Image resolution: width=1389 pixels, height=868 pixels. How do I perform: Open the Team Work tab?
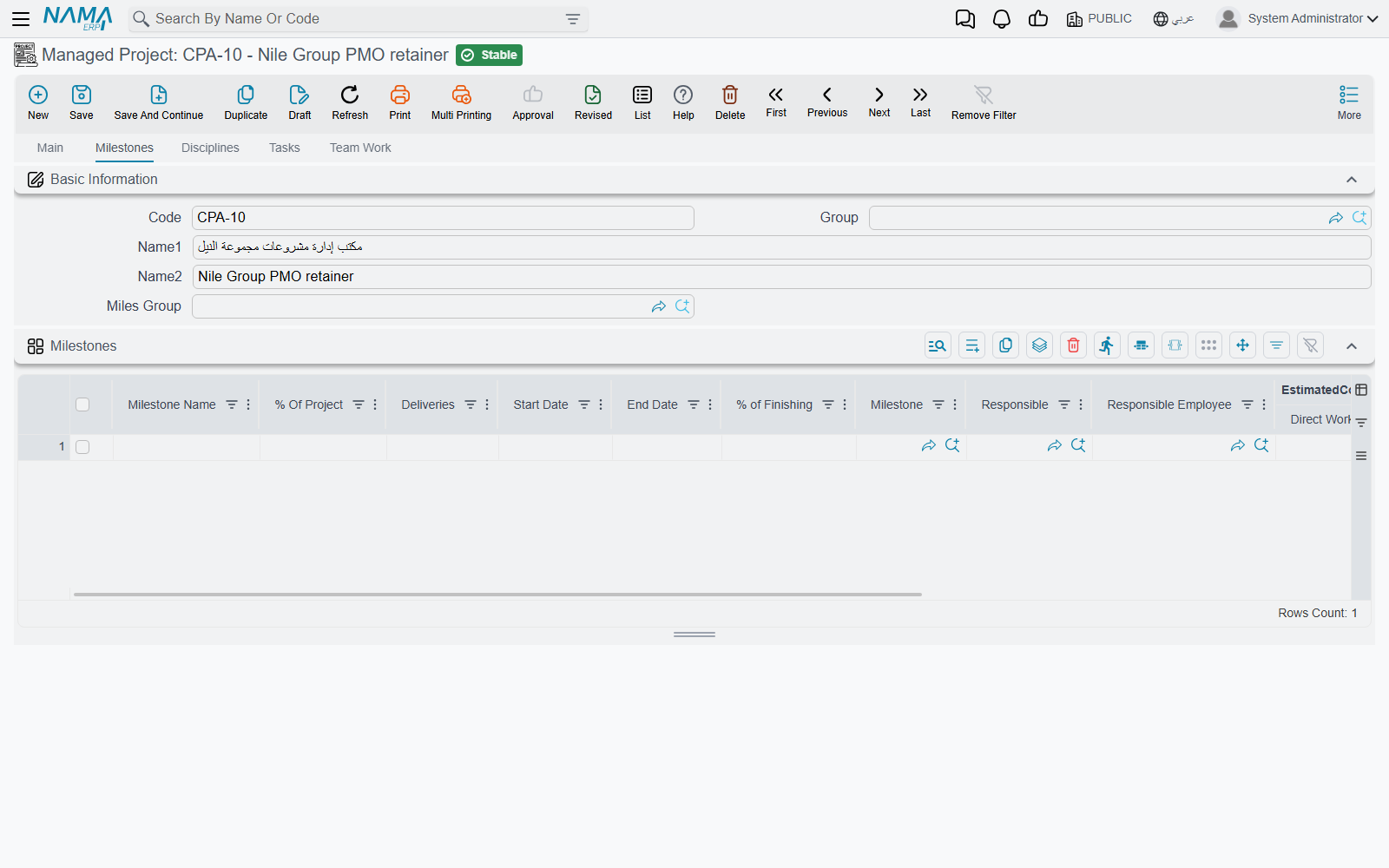(360, 148)
